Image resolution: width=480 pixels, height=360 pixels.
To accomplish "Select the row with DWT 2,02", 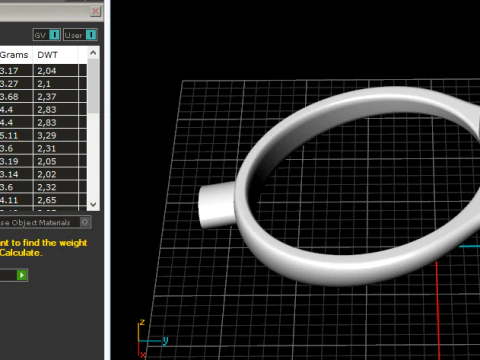I will [x=43, y=174].
